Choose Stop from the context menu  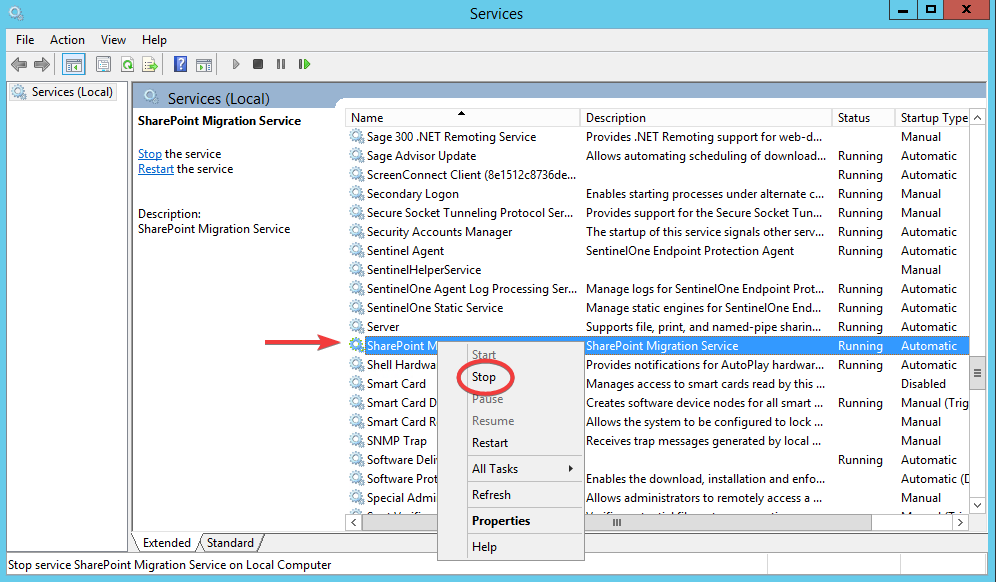point(484,377)
